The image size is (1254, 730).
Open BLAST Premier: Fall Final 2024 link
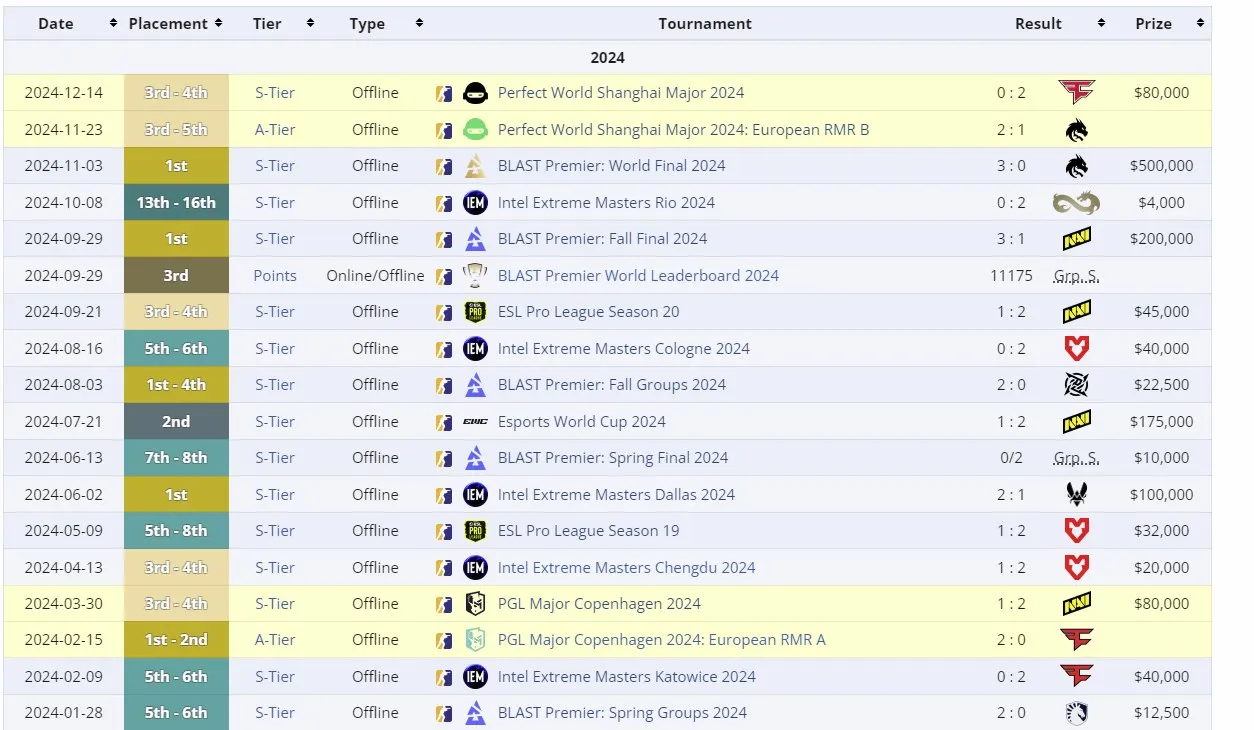coord(602,239)
